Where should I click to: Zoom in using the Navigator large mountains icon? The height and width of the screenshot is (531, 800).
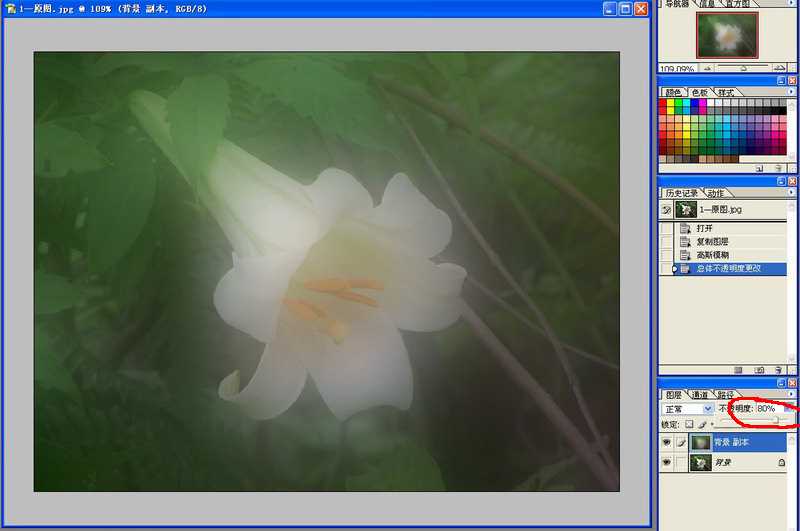click(779, 68)
